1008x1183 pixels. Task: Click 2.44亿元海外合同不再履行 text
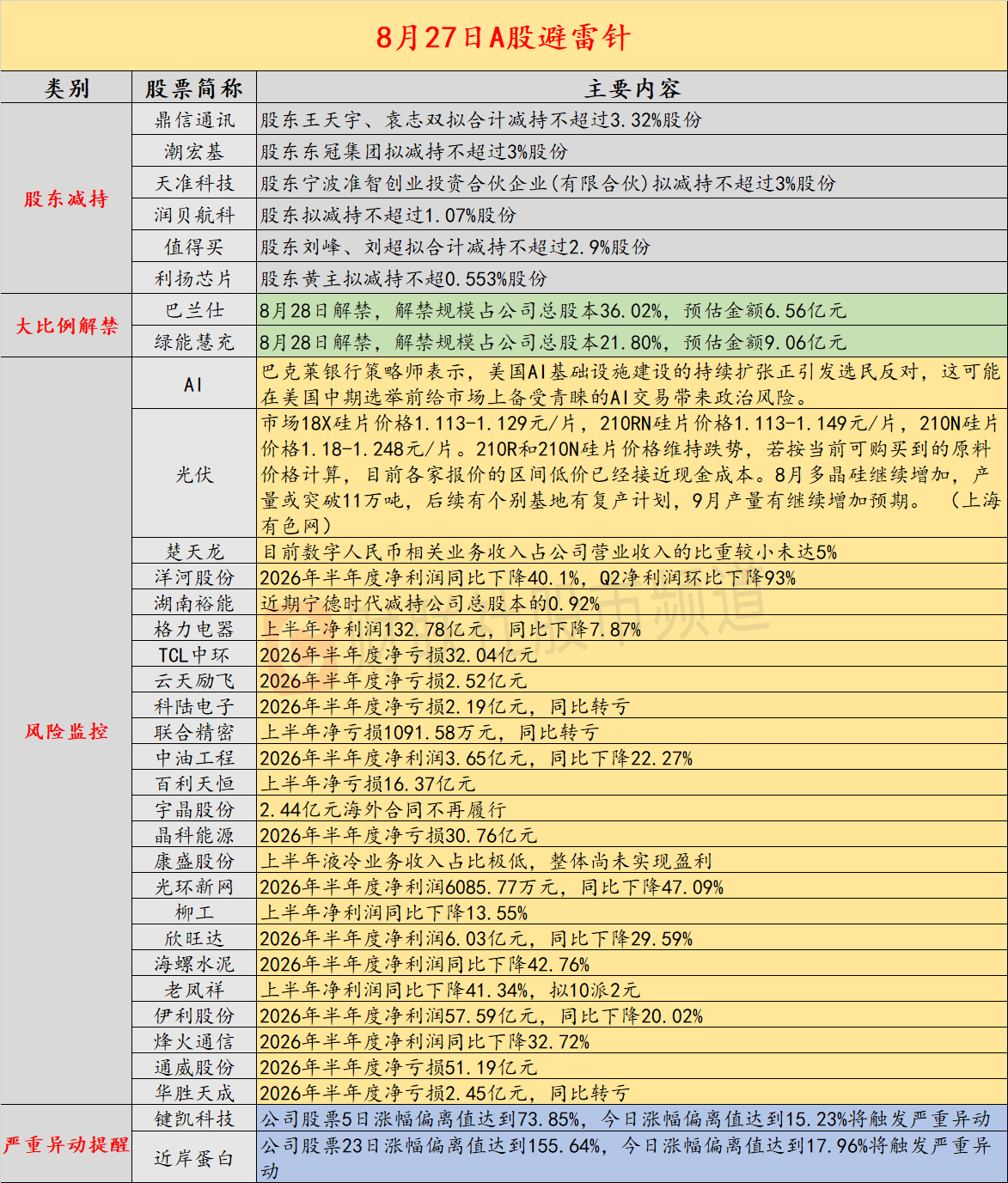tap(383, 809)
